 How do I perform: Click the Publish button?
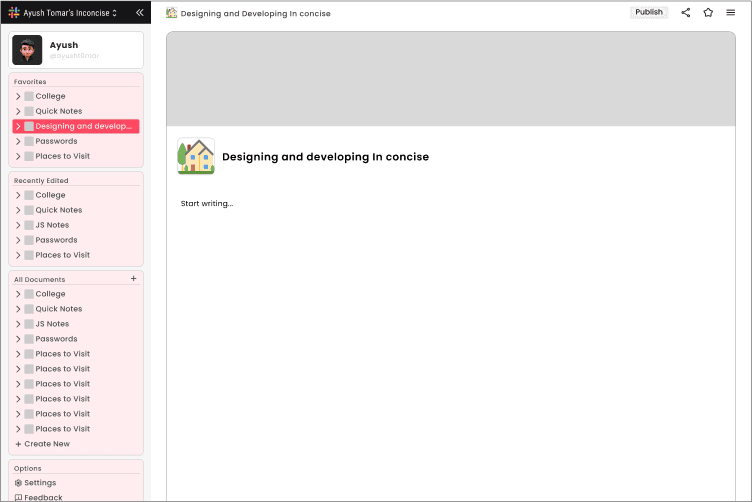coord(649,12)
